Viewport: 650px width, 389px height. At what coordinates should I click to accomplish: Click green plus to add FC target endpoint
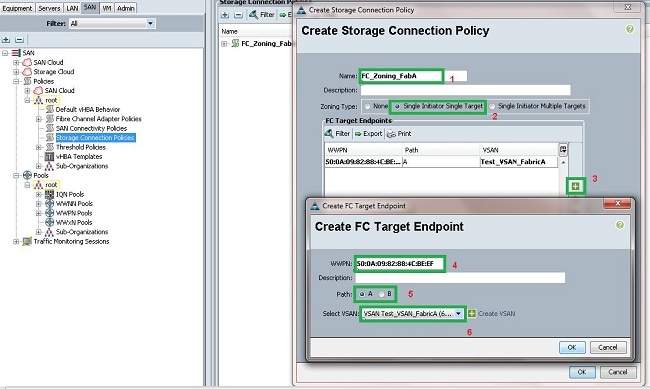coord(575,186)
